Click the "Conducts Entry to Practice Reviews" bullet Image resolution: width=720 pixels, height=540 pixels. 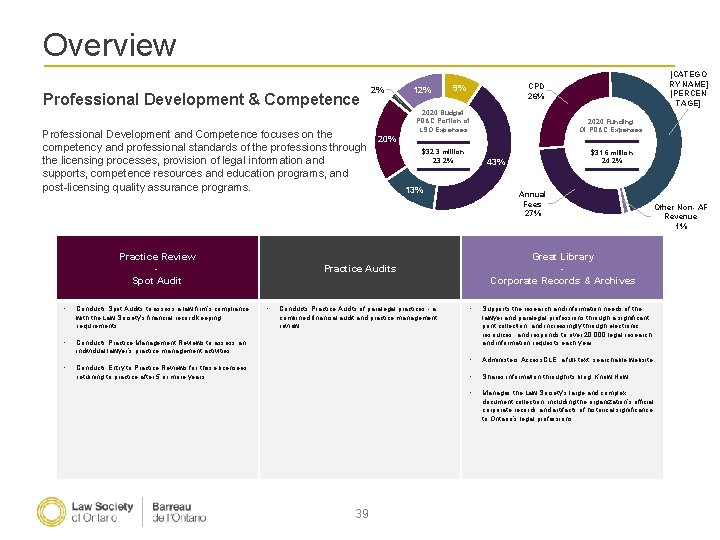[161, 372]
